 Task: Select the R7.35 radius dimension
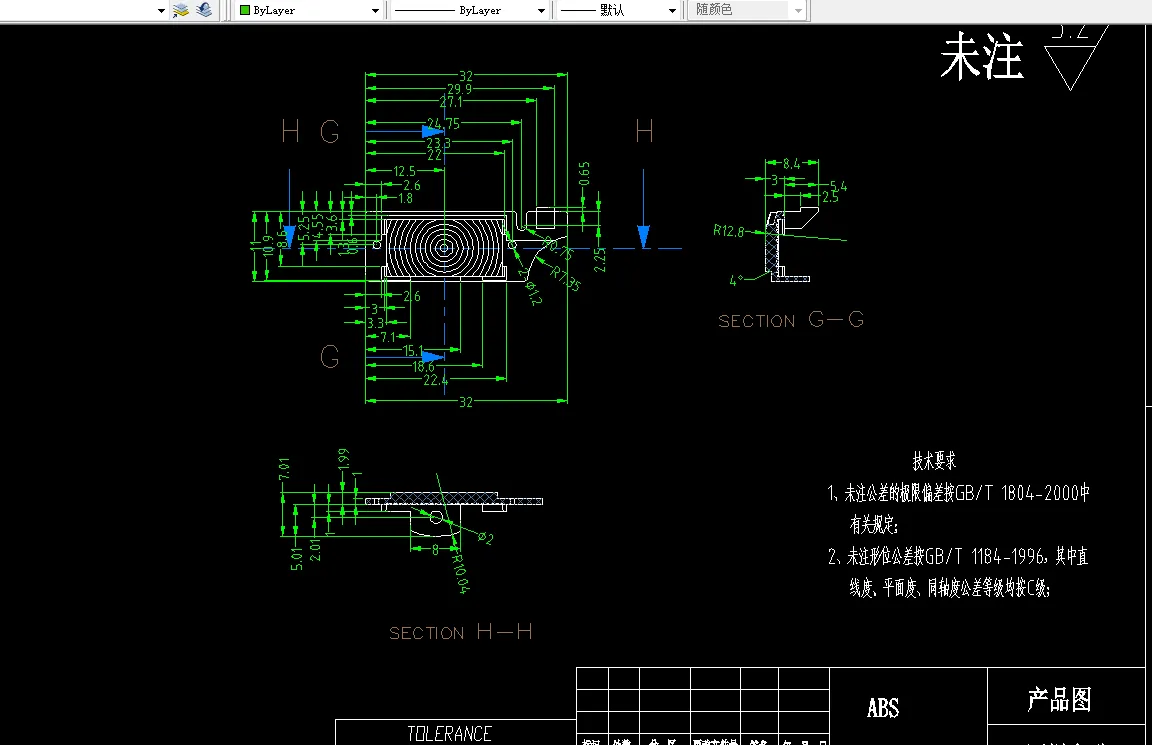coord(566,278)
